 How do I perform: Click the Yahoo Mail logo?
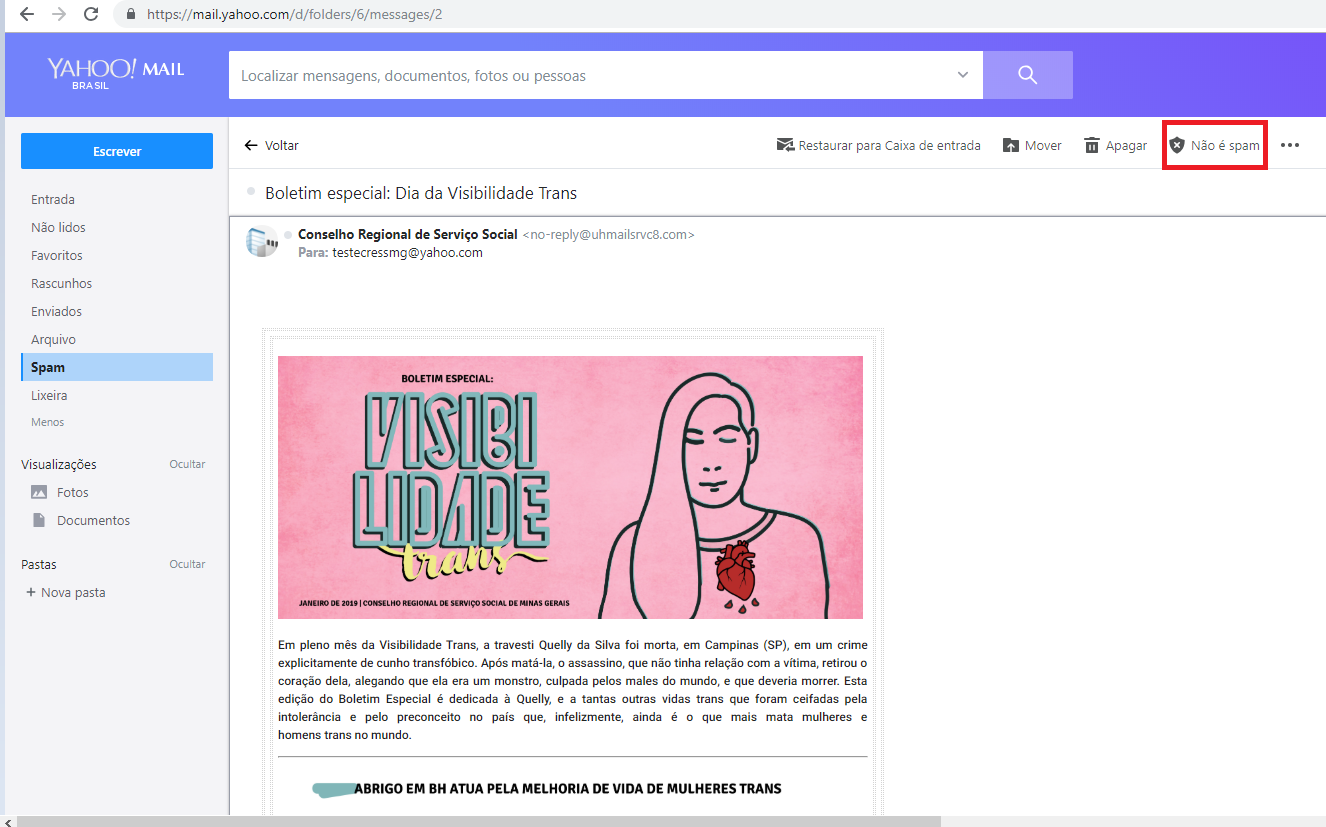(x=115, y=73)
